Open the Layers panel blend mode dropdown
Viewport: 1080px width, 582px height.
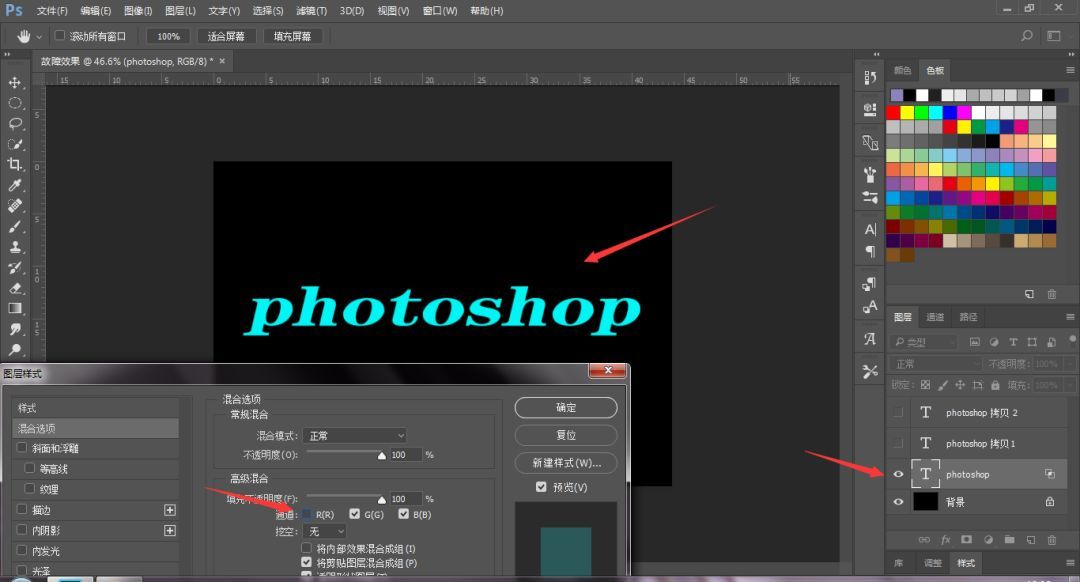click(x=936, y=364)
